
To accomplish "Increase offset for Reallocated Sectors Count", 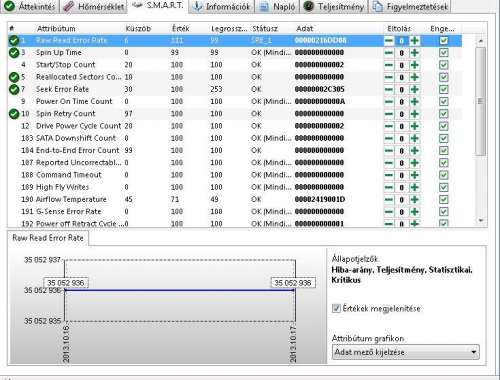I will (x=415, y=77).
